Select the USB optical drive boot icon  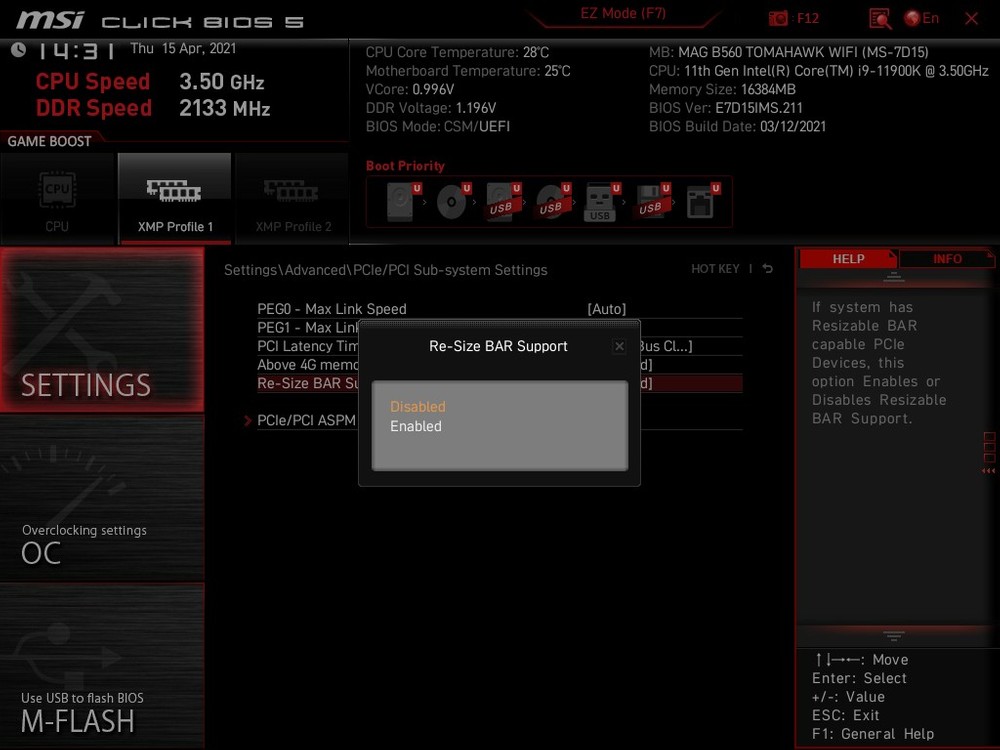pos(552,202)
